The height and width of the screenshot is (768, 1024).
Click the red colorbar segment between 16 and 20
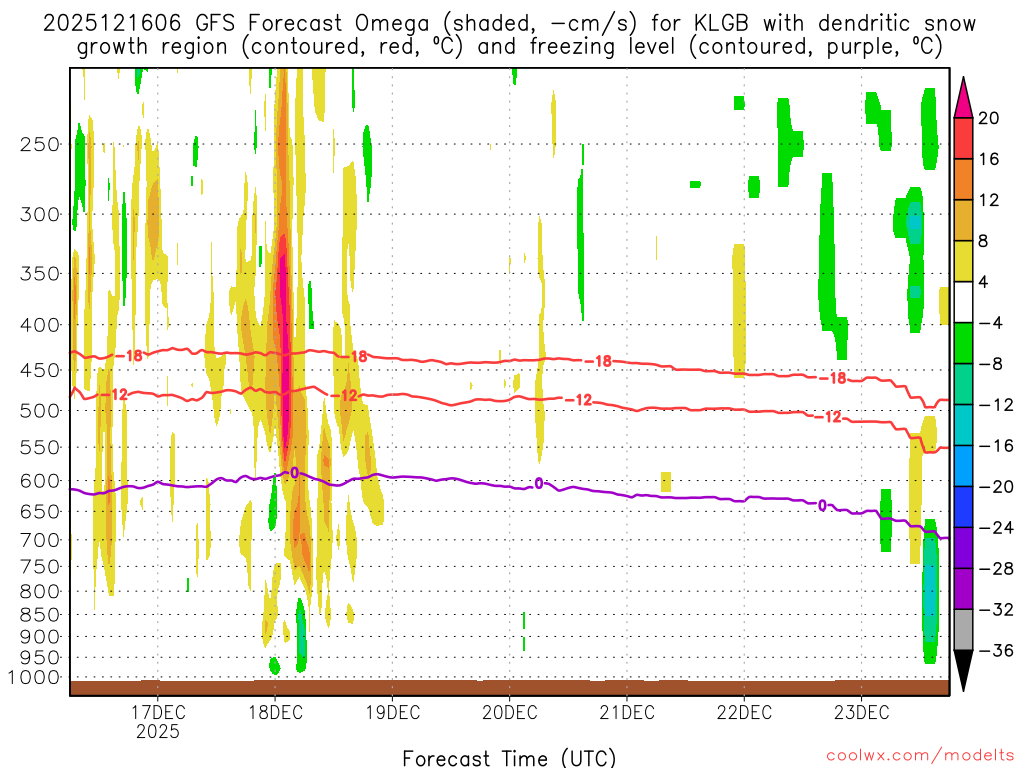coord(963,138)
